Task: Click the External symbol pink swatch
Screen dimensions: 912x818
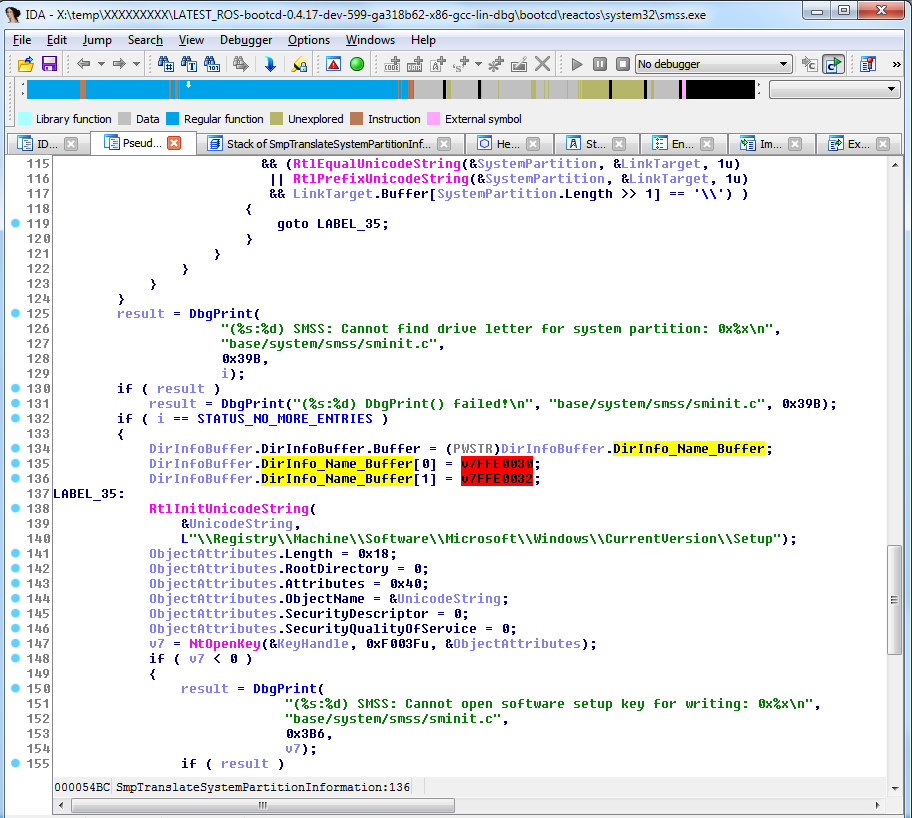Action: pyautogui.click(x=433, y=119)
